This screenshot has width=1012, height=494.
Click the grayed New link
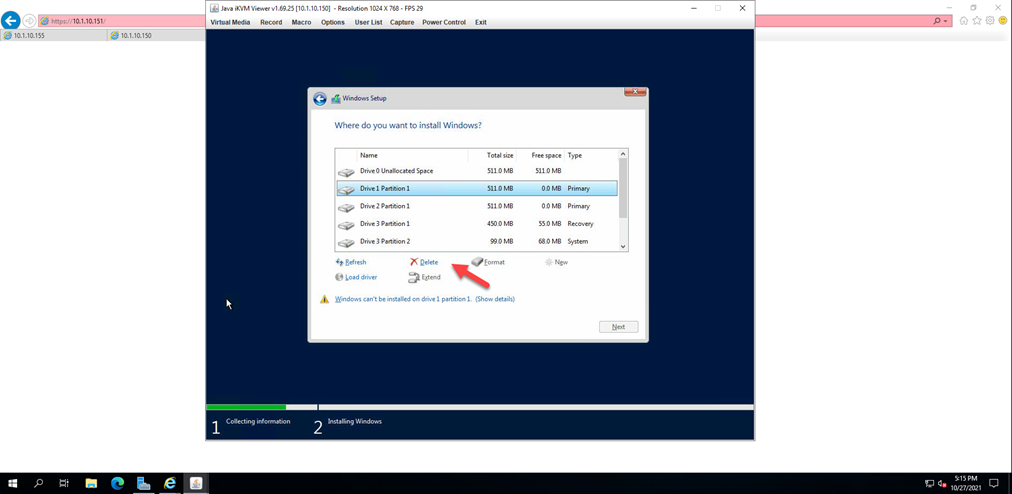click(562, 262)
